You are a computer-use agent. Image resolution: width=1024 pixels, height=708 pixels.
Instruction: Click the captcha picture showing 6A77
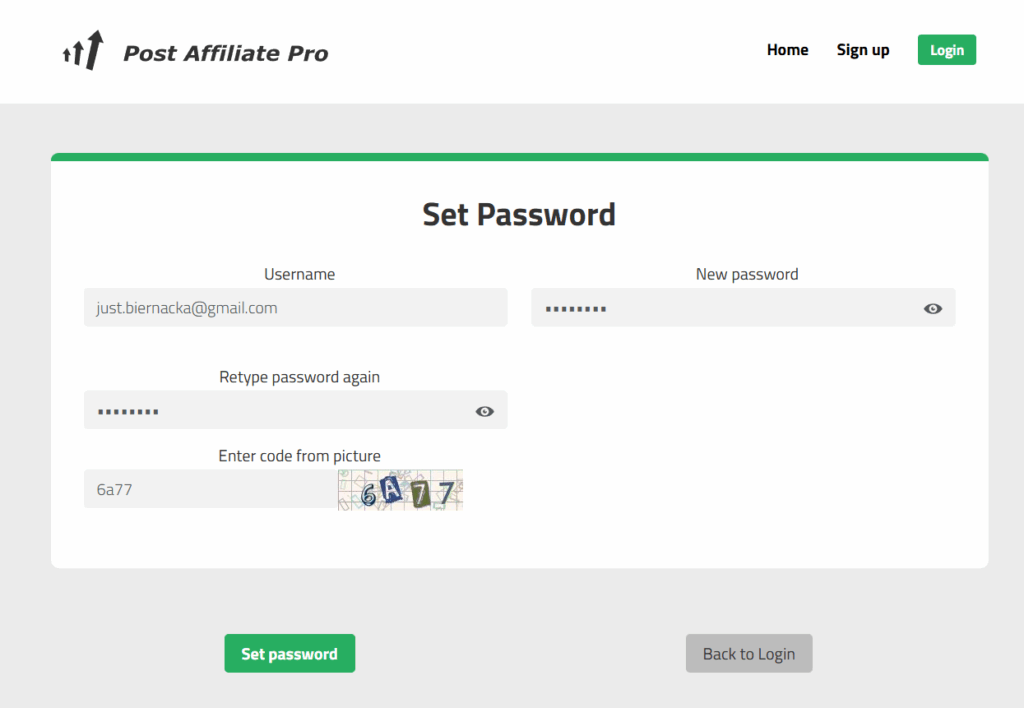click(400, 490)
